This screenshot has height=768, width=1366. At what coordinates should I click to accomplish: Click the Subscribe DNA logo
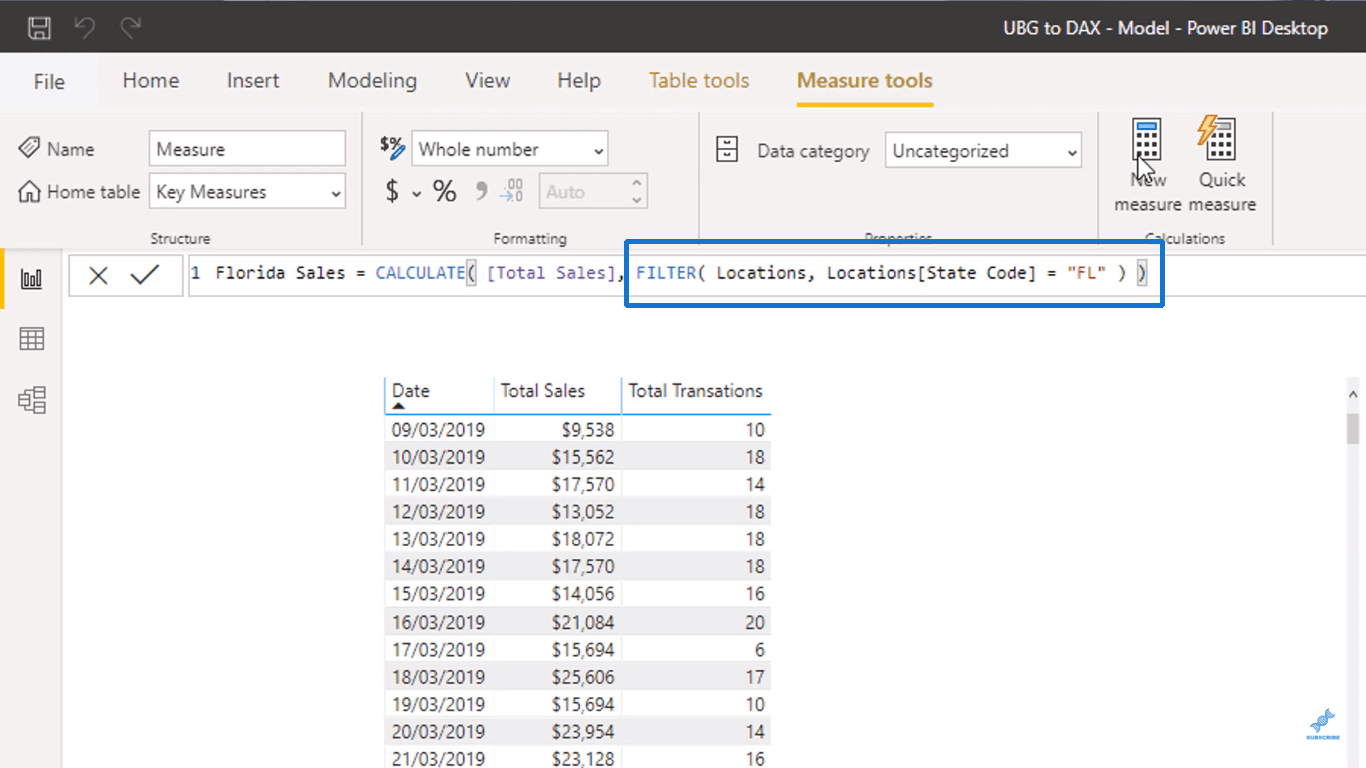click(x=1322, y=724)
